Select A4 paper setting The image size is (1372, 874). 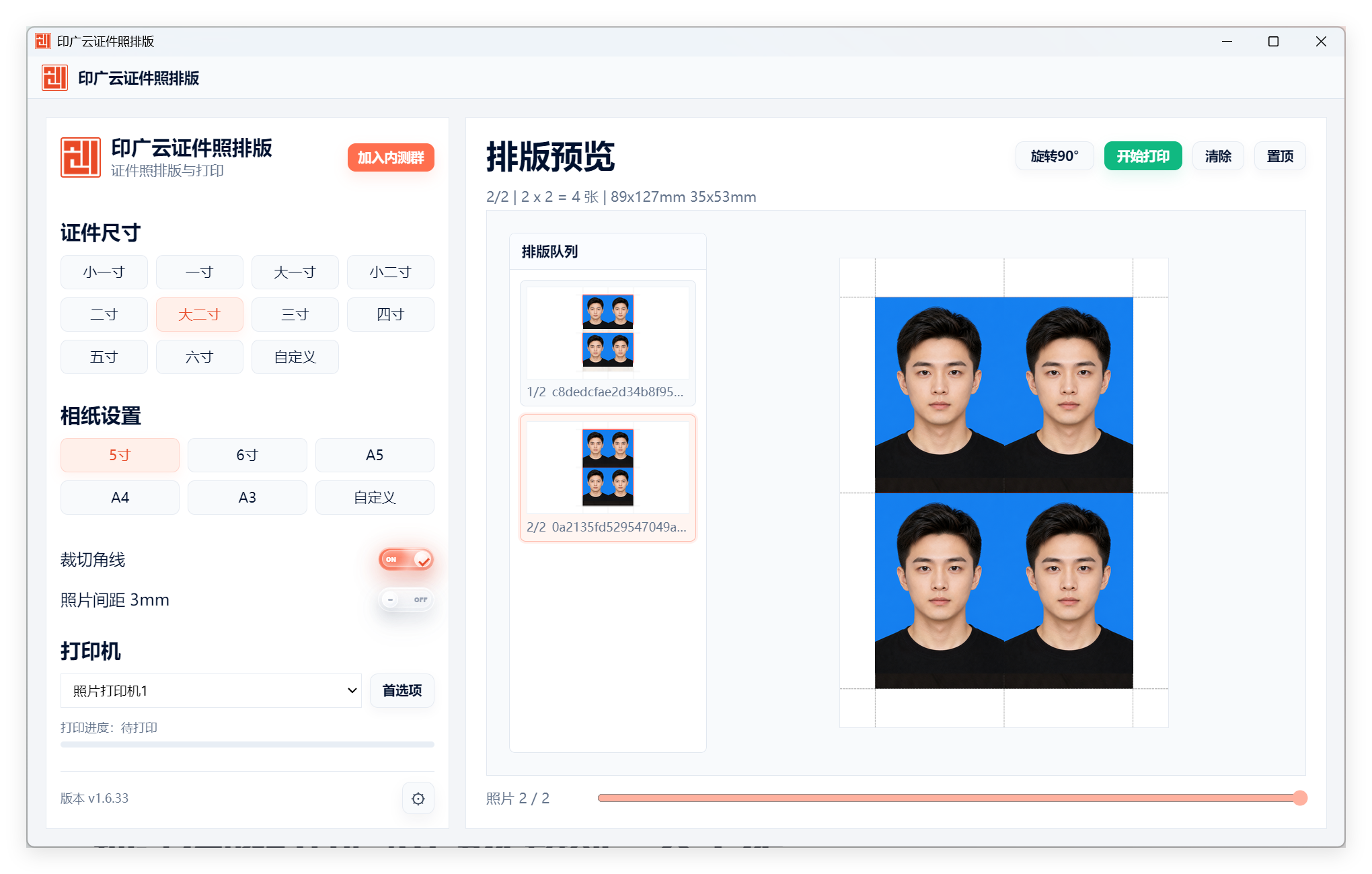[x=120, y=498]
